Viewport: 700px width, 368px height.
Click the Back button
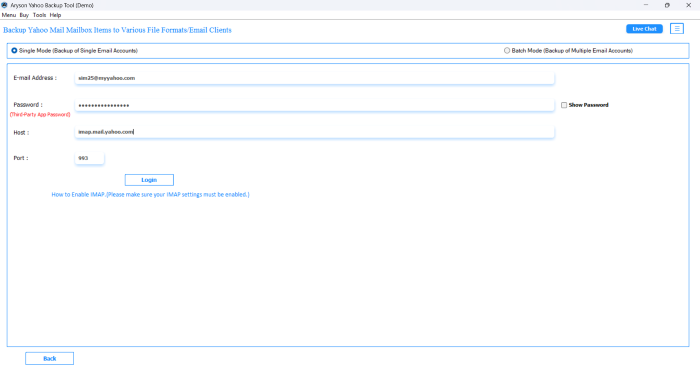(x=50, y=359)
